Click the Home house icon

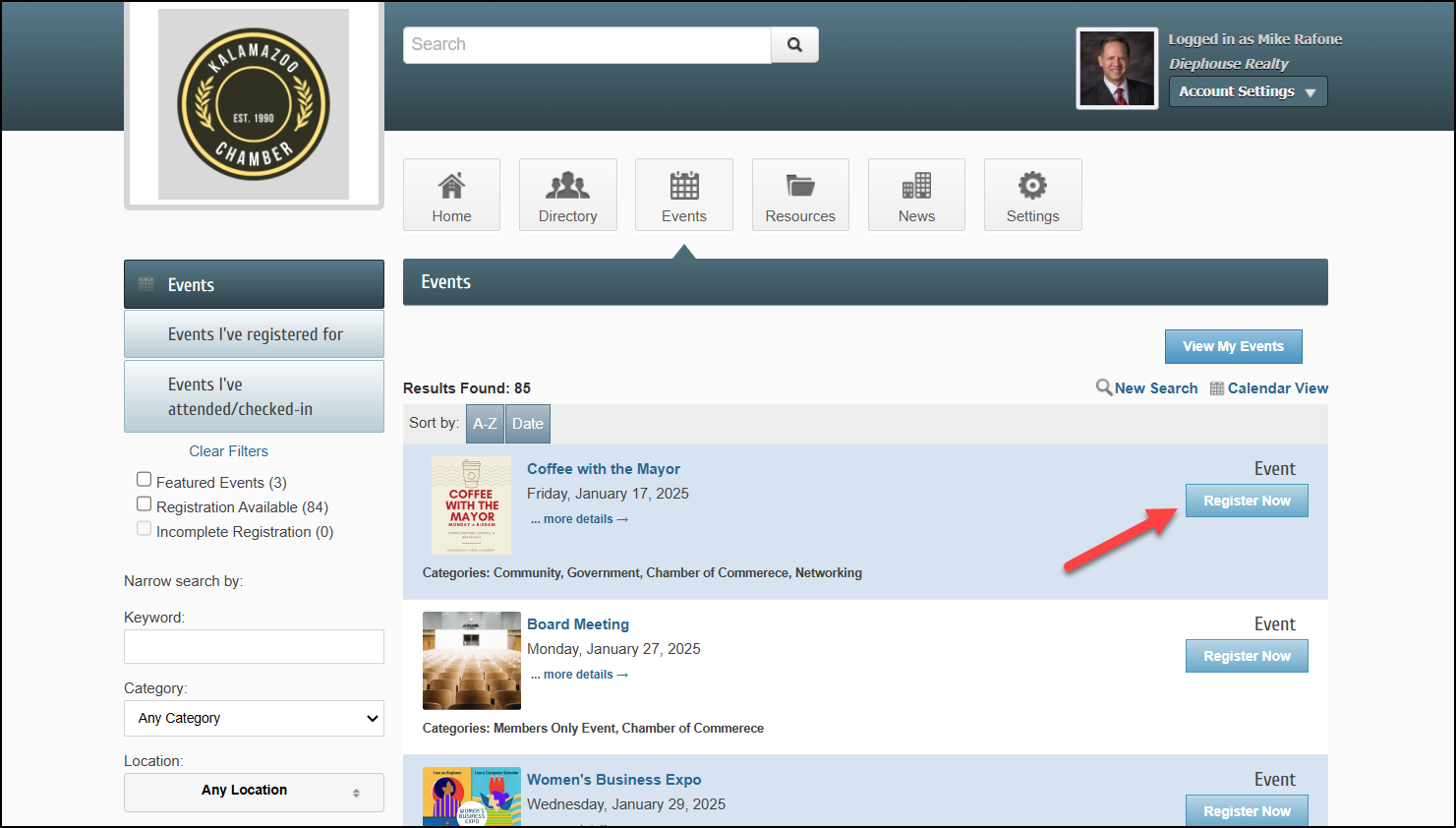click(x=451, y=186)
